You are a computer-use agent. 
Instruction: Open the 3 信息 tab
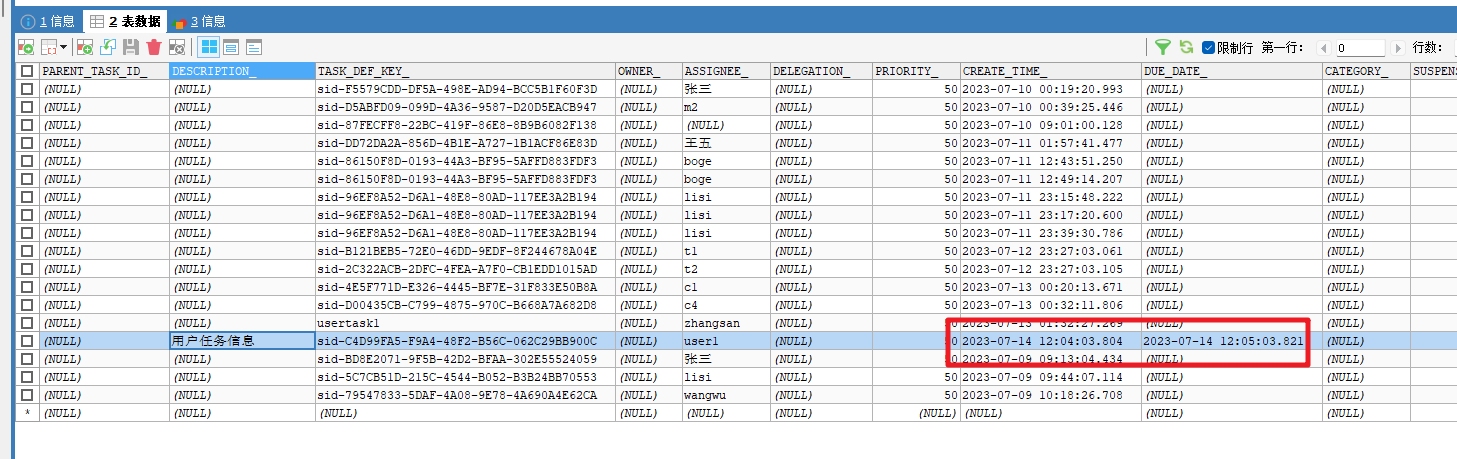coord(199,21)
